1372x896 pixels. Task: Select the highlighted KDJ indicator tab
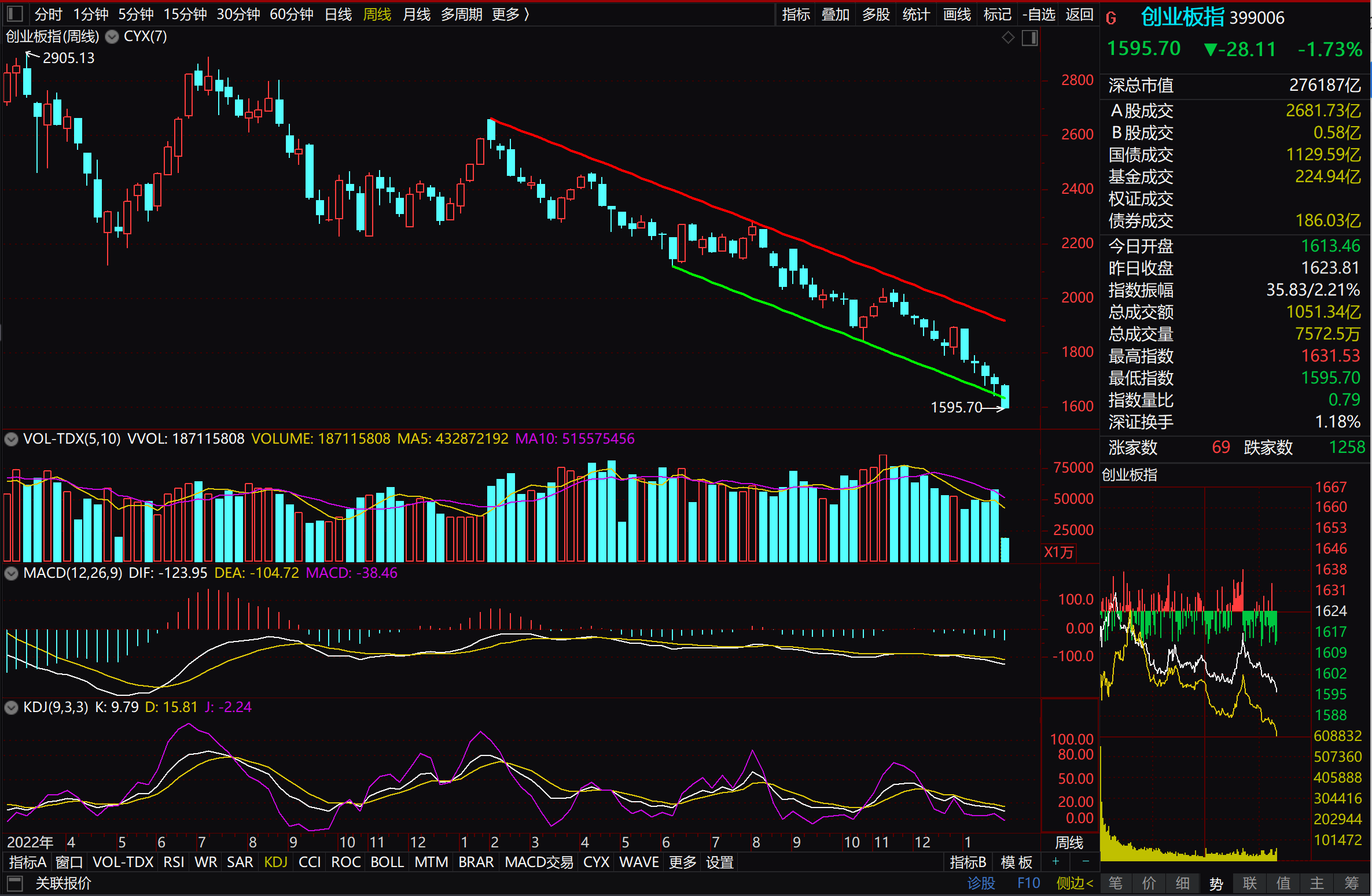pos(276,862)
